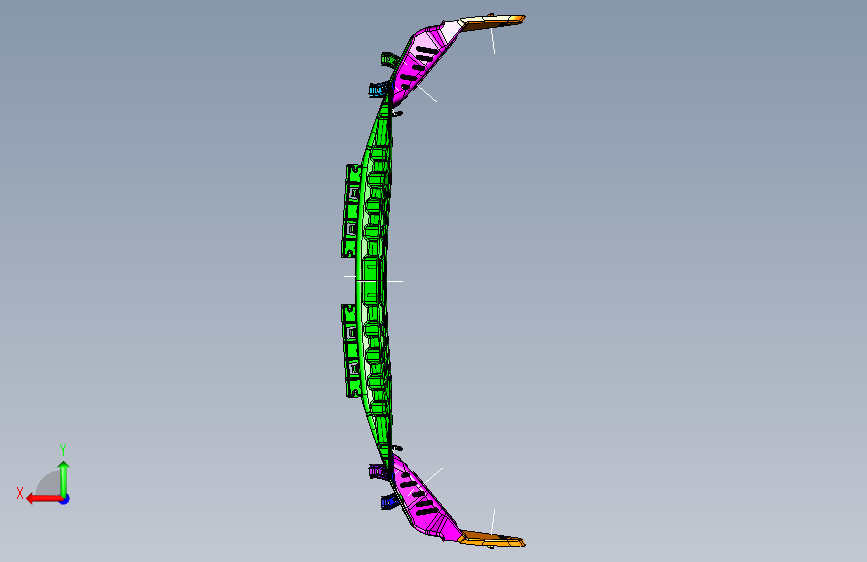
Task: Click the red X axis arrow of triad
Action: point(44,499)
